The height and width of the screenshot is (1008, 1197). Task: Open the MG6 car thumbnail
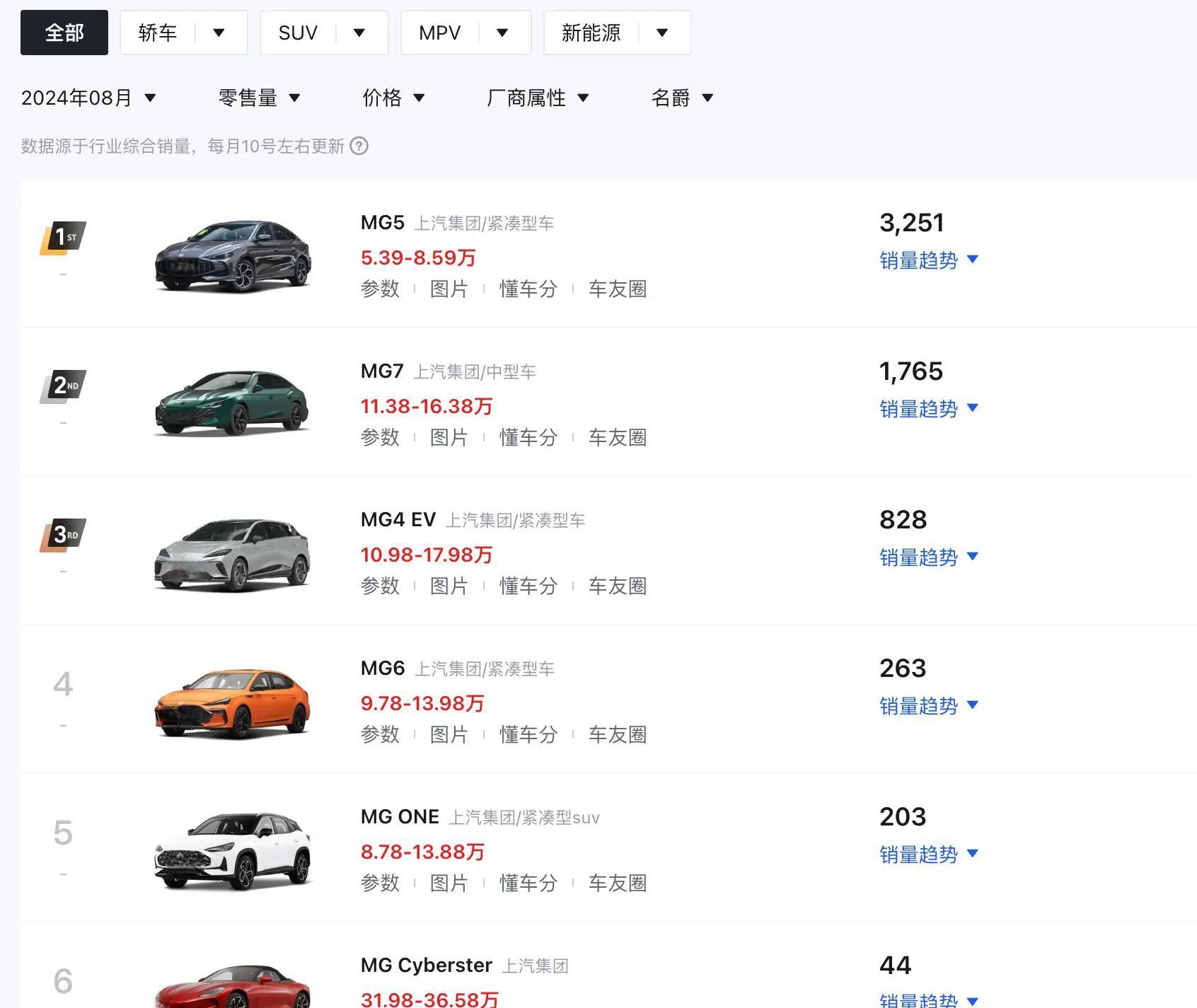pyautogui.click(x=233, y=704)
